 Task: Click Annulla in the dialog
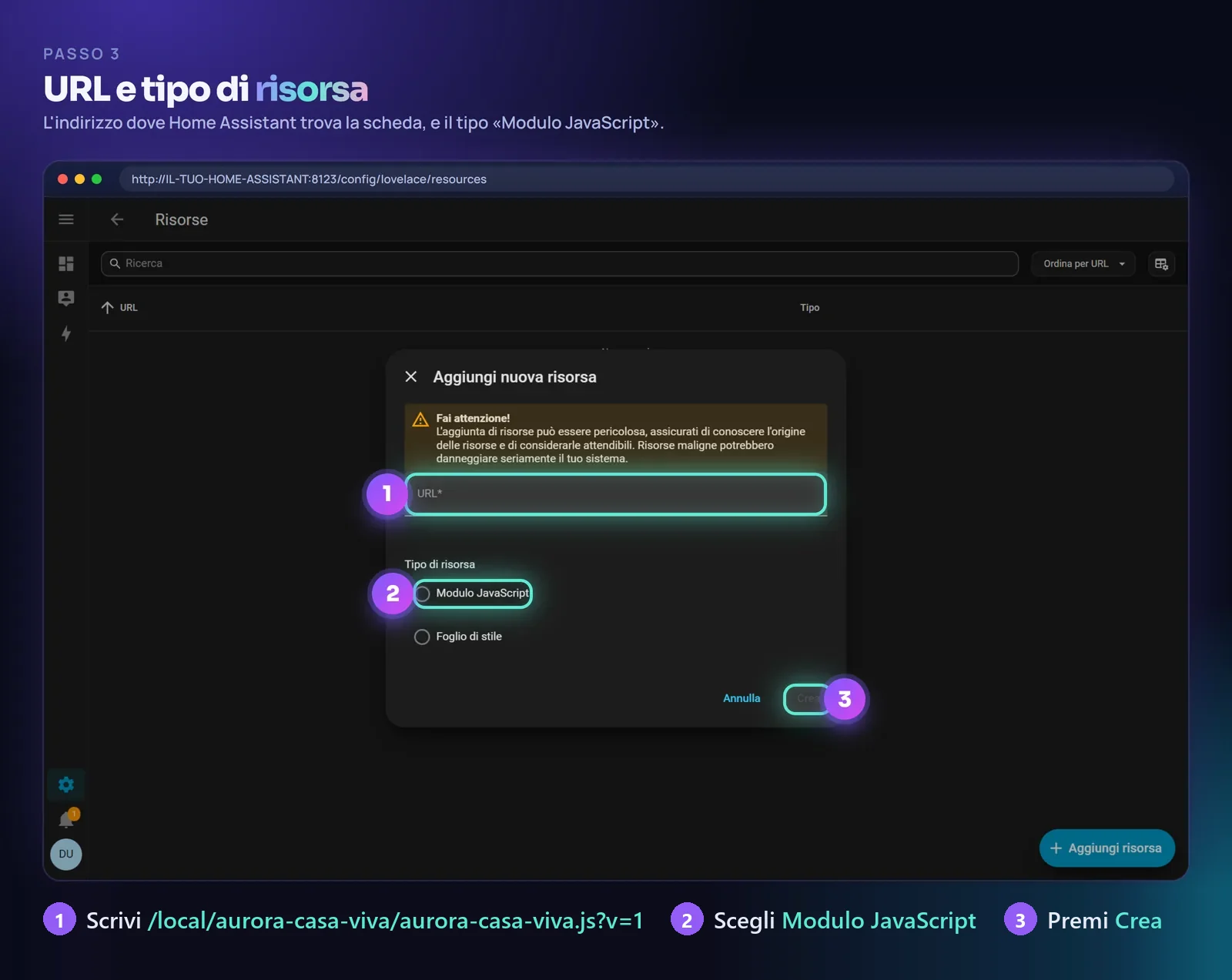click(742, 698)
